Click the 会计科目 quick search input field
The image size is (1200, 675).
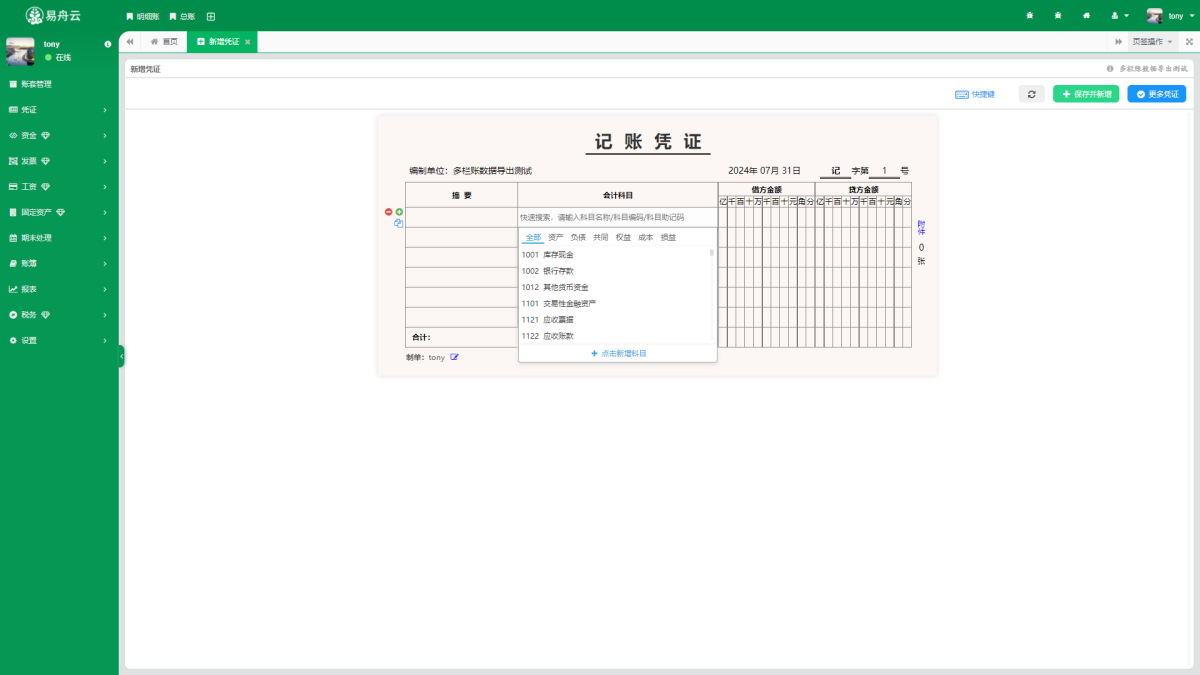click(617, 217)
